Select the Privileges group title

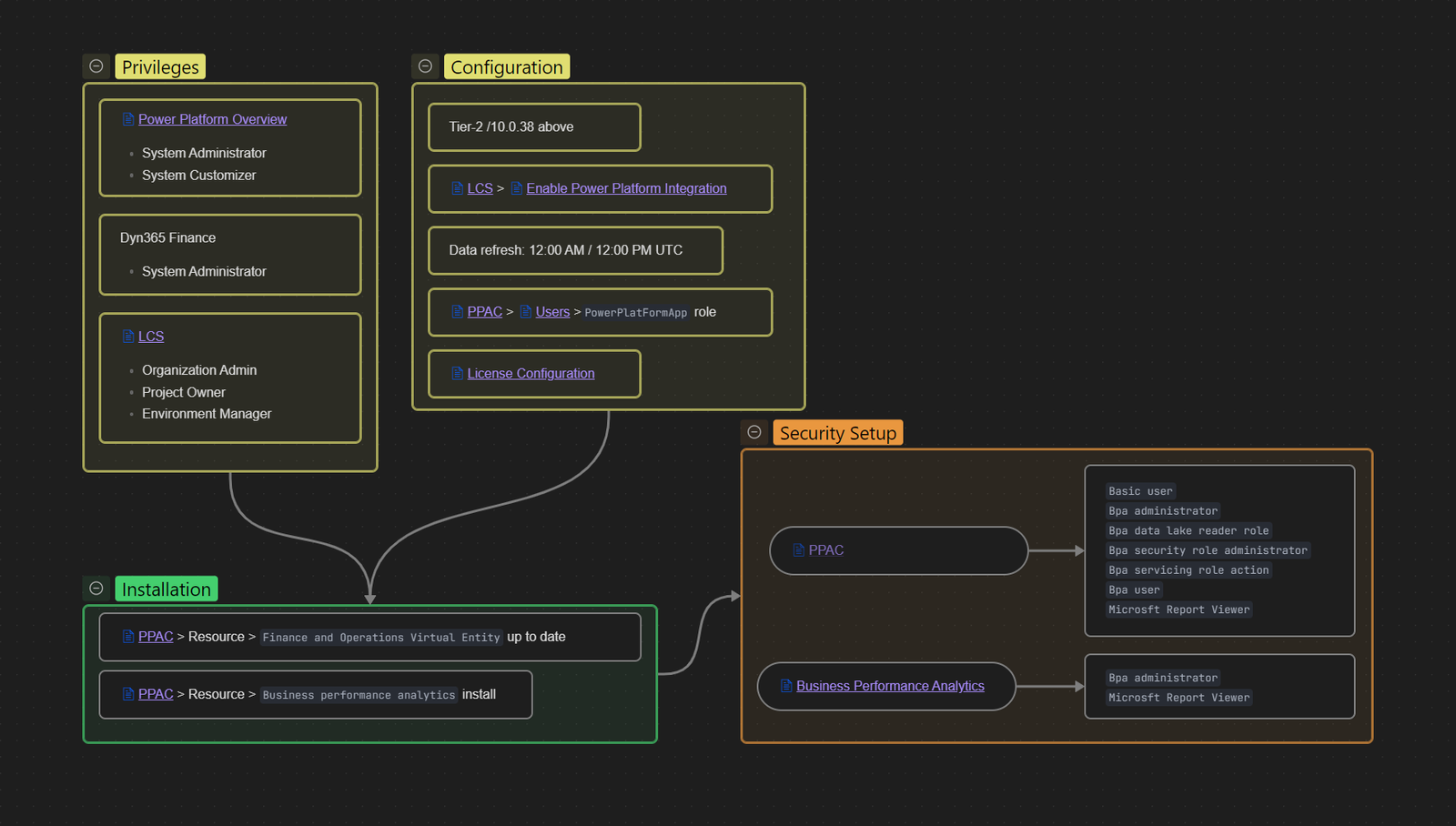(160, 66)
